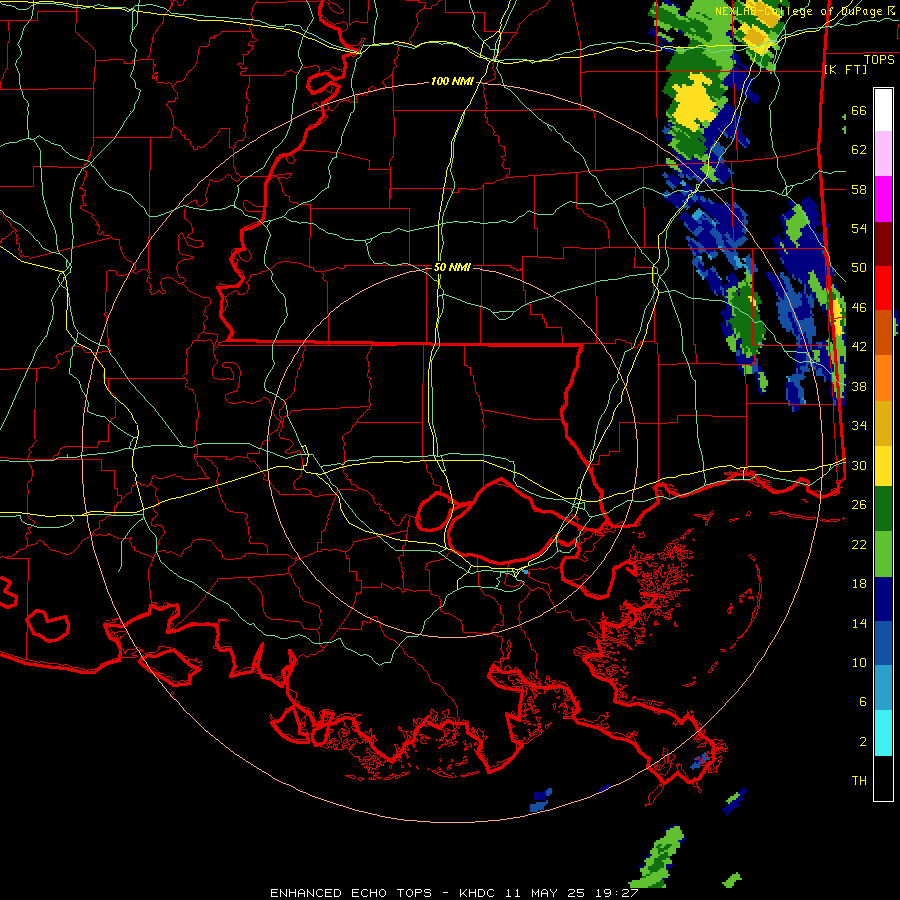Pick the cyan legend swatch
The image size is (900, 900).
tap(883, 733)
